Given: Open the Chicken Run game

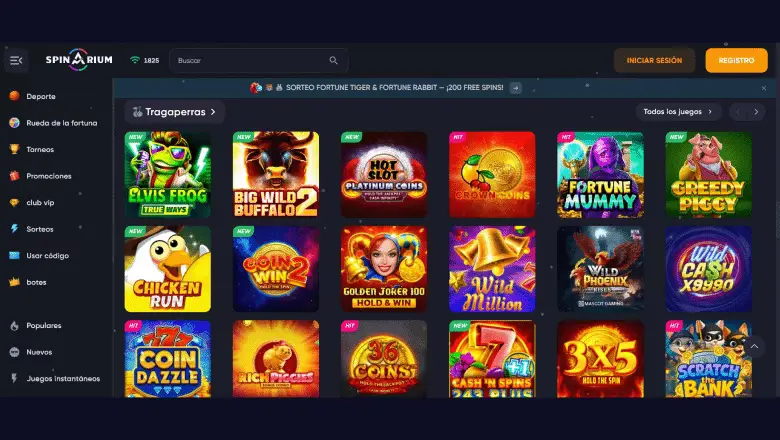Looking at the screenshot, I should [x=168, y=269].
